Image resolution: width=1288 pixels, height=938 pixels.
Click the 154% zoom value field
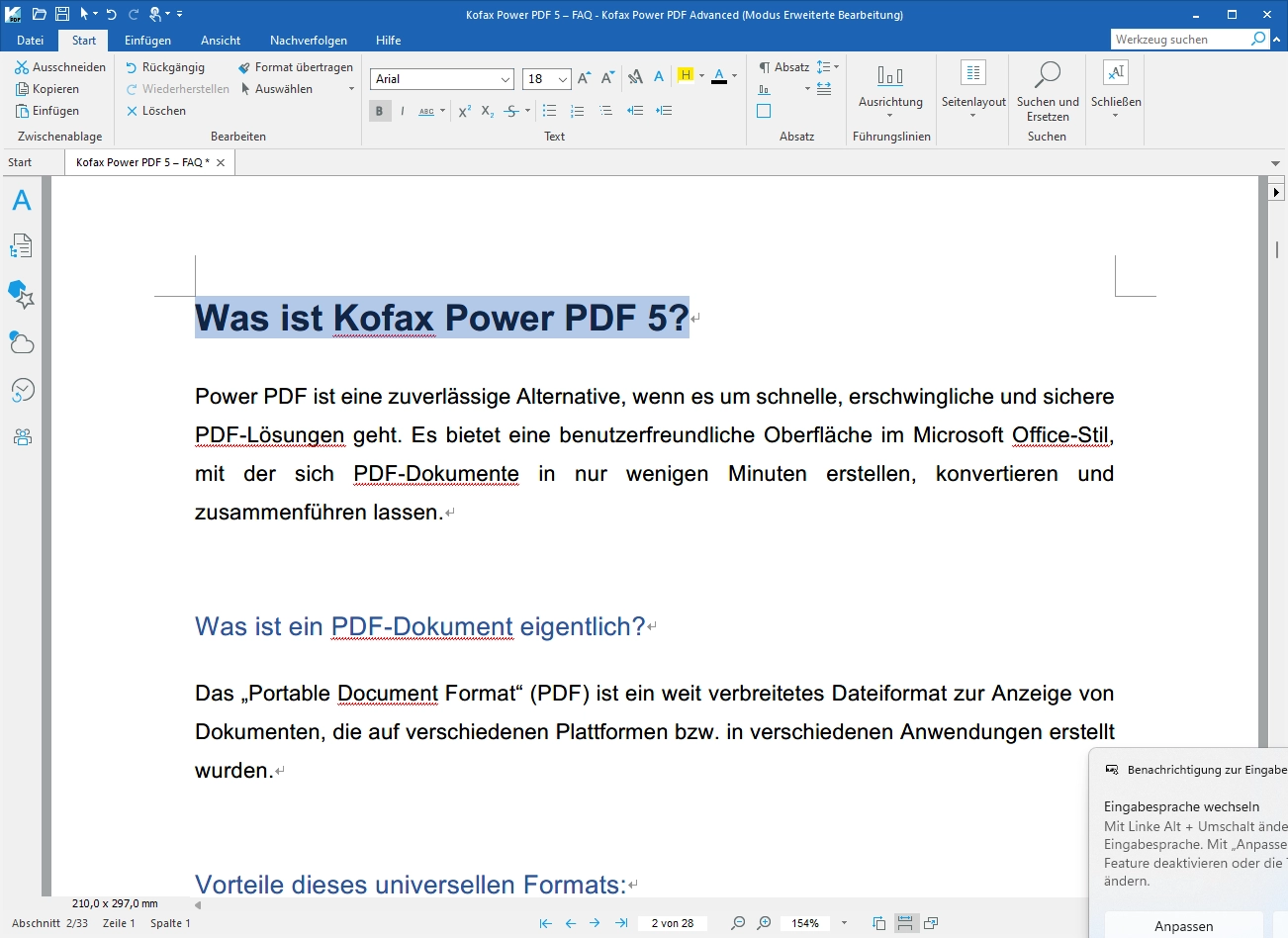coord(805,923)
